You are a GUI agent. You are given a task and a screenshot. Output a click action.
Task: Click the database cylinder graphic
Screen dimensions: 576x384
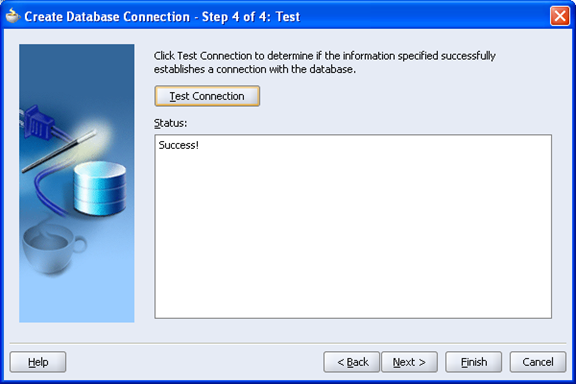(x=100, y=188)
